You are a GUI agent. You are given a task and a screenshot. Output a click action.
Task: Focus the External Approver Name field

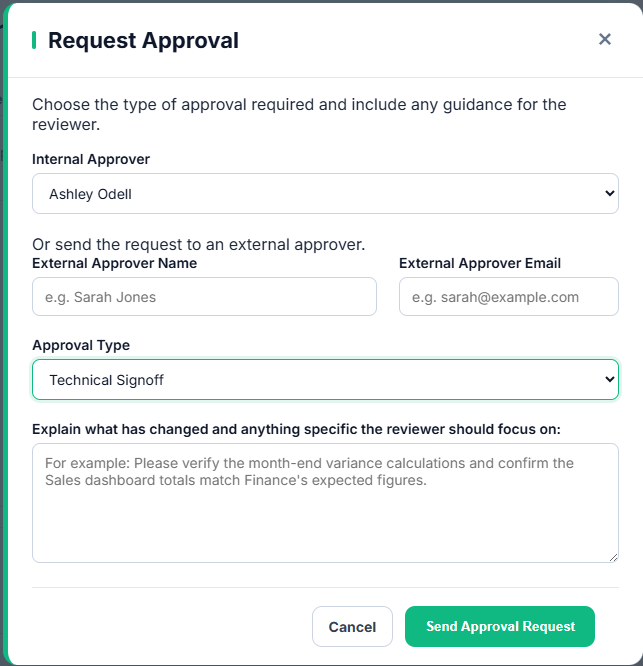pyautogui.click(x=204, y=297)
